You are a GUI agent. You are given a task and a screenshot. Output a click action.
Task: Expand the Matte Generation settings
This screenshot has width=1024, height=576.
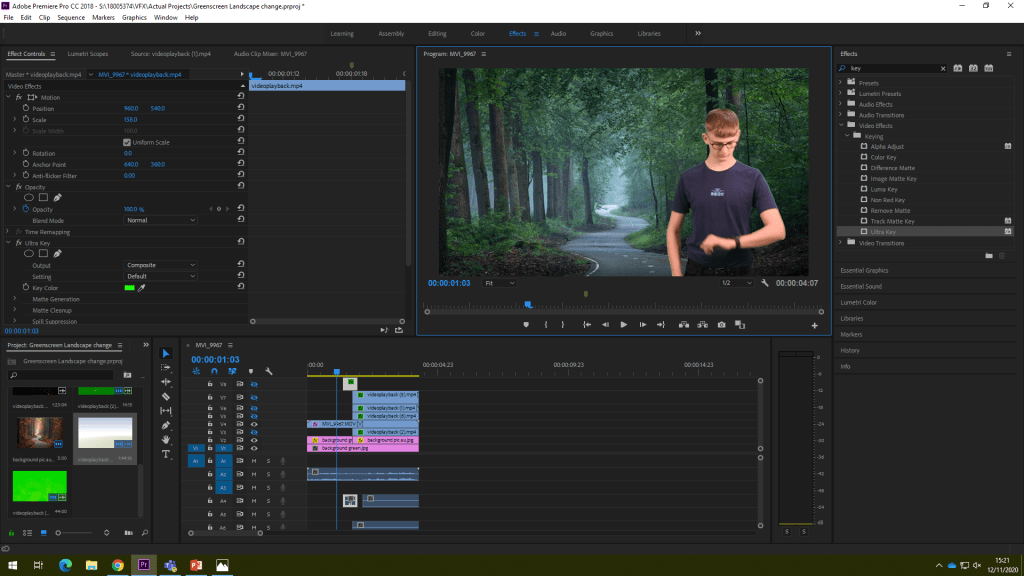click(x=14, y=299)
